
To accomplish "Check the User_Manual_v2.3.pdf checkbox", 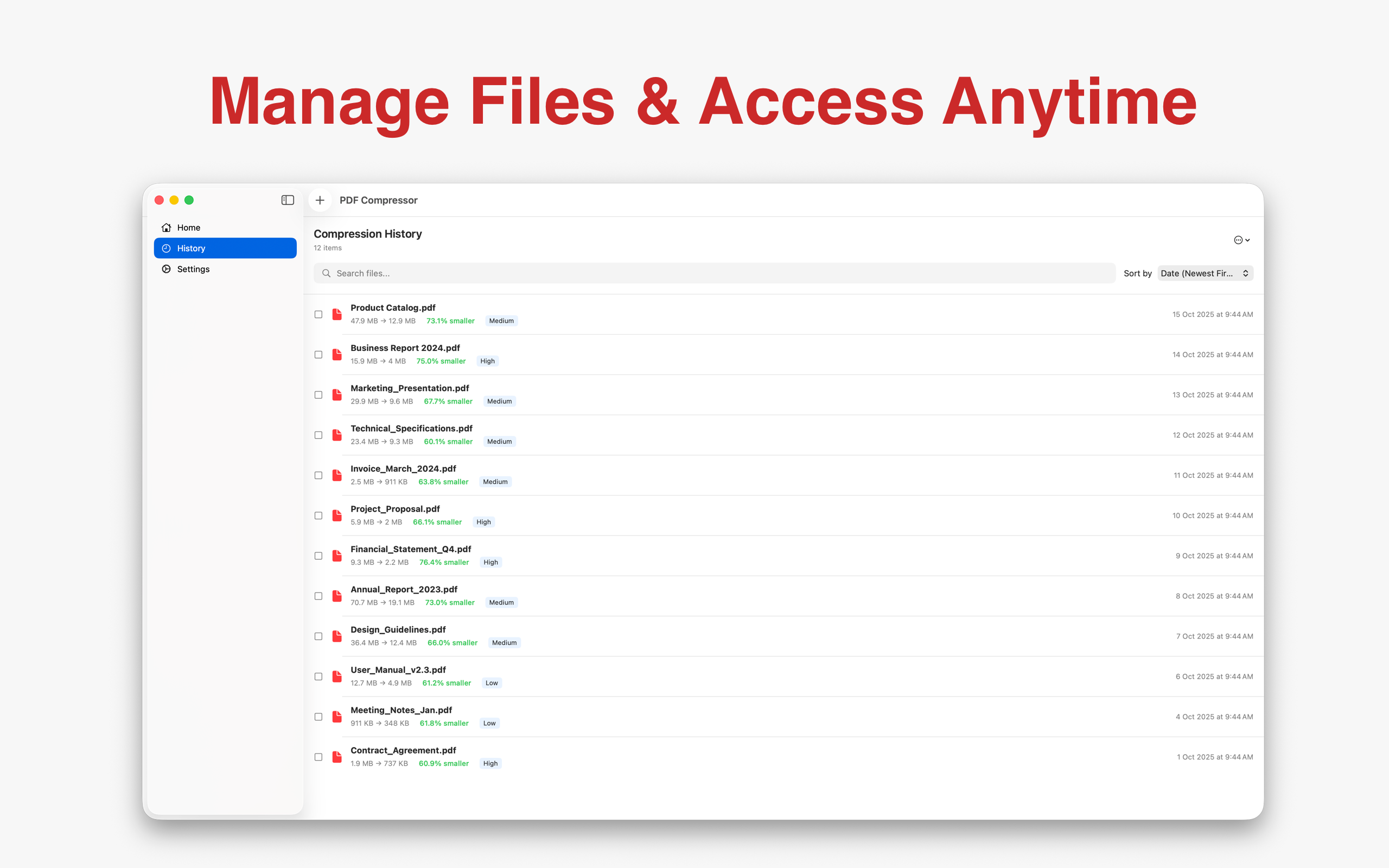I will tap(318, 676).
